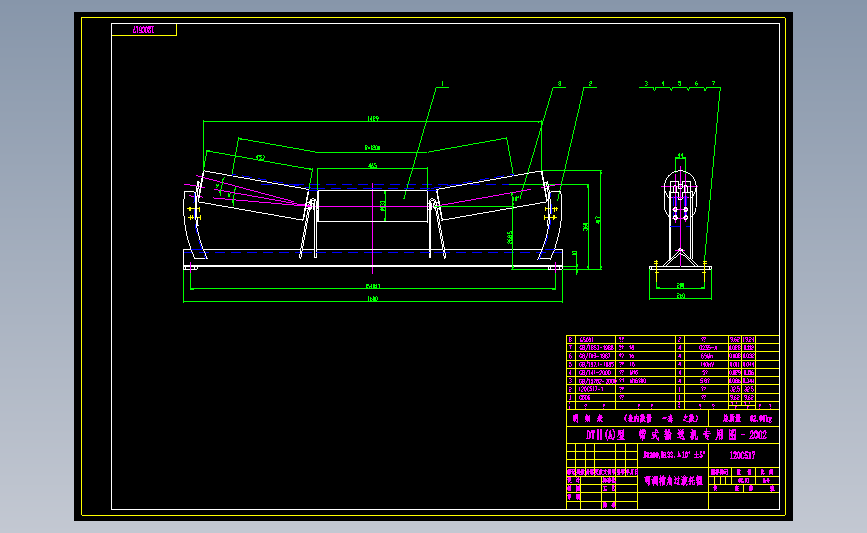Image resolution: width=867 pixels, height=533 pixels.
Task: Click callout number 1 above the main view
Action: pyautogui.click(x=442, y=84)
